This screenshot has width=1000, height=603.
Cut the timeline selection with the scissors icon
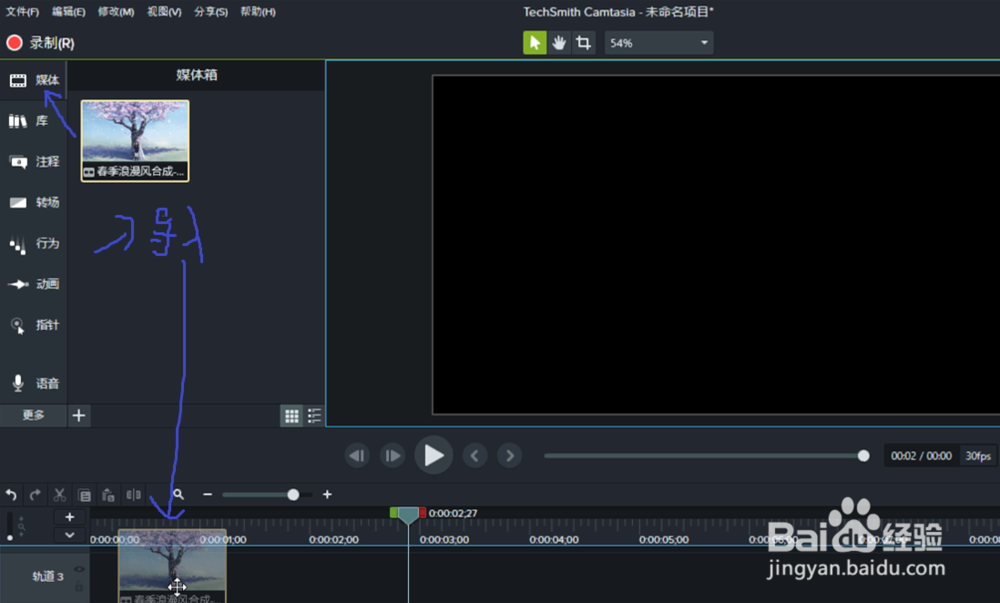pyautogui.click(x=59, y=494)
